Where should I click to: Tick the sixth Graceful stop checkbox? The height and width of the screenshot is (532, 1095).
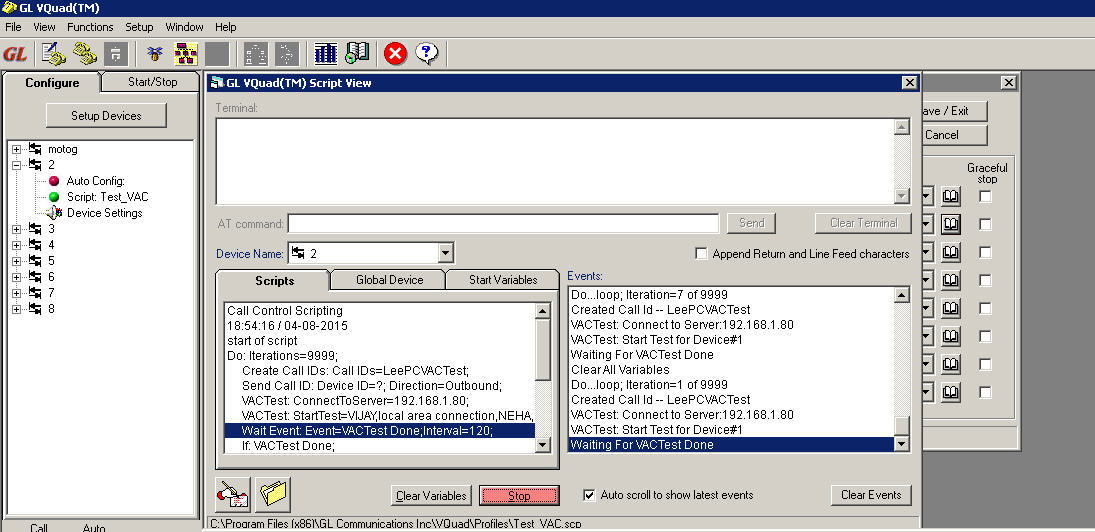click(x=985, y=337)
